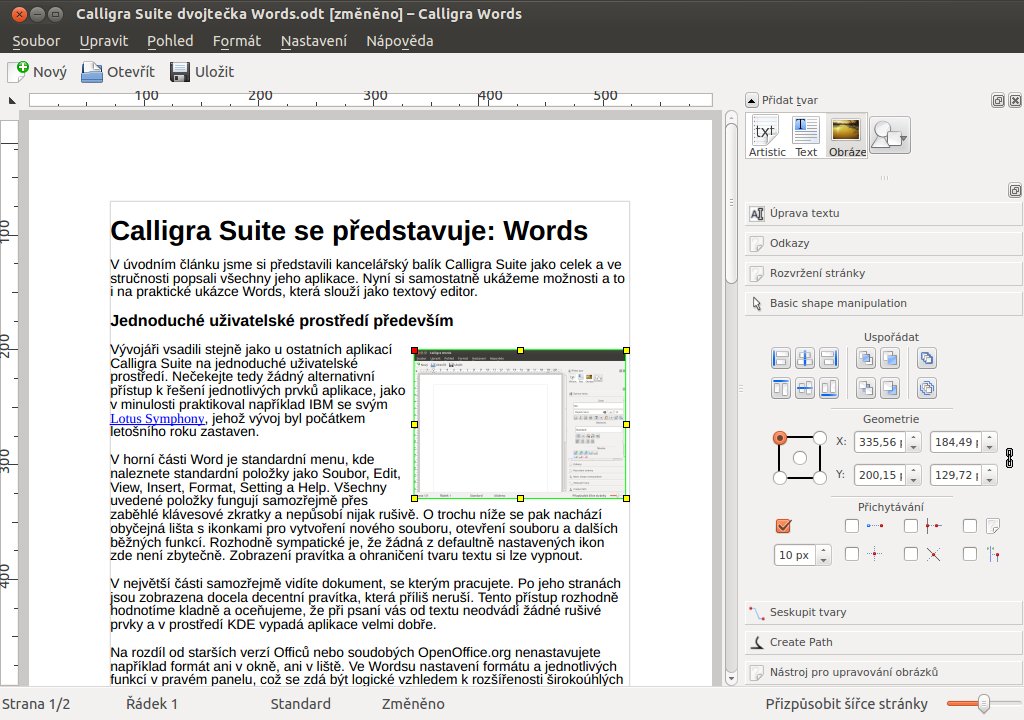
Task: Click the Uložit floppy disk icon
Action: (x=180, y=72)
